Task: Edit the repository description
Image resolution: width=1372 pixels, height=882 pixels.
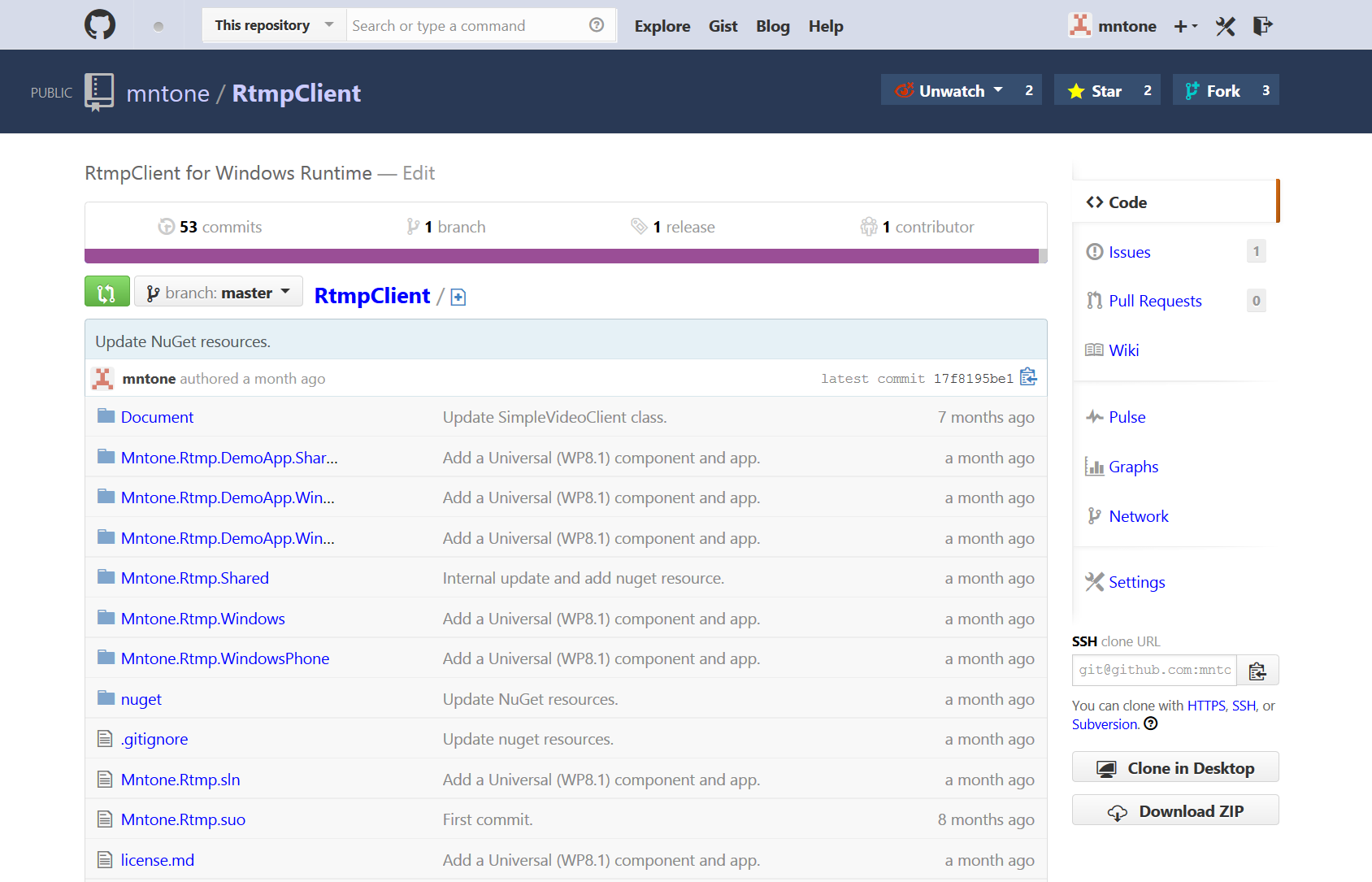Action: (419, 172)
